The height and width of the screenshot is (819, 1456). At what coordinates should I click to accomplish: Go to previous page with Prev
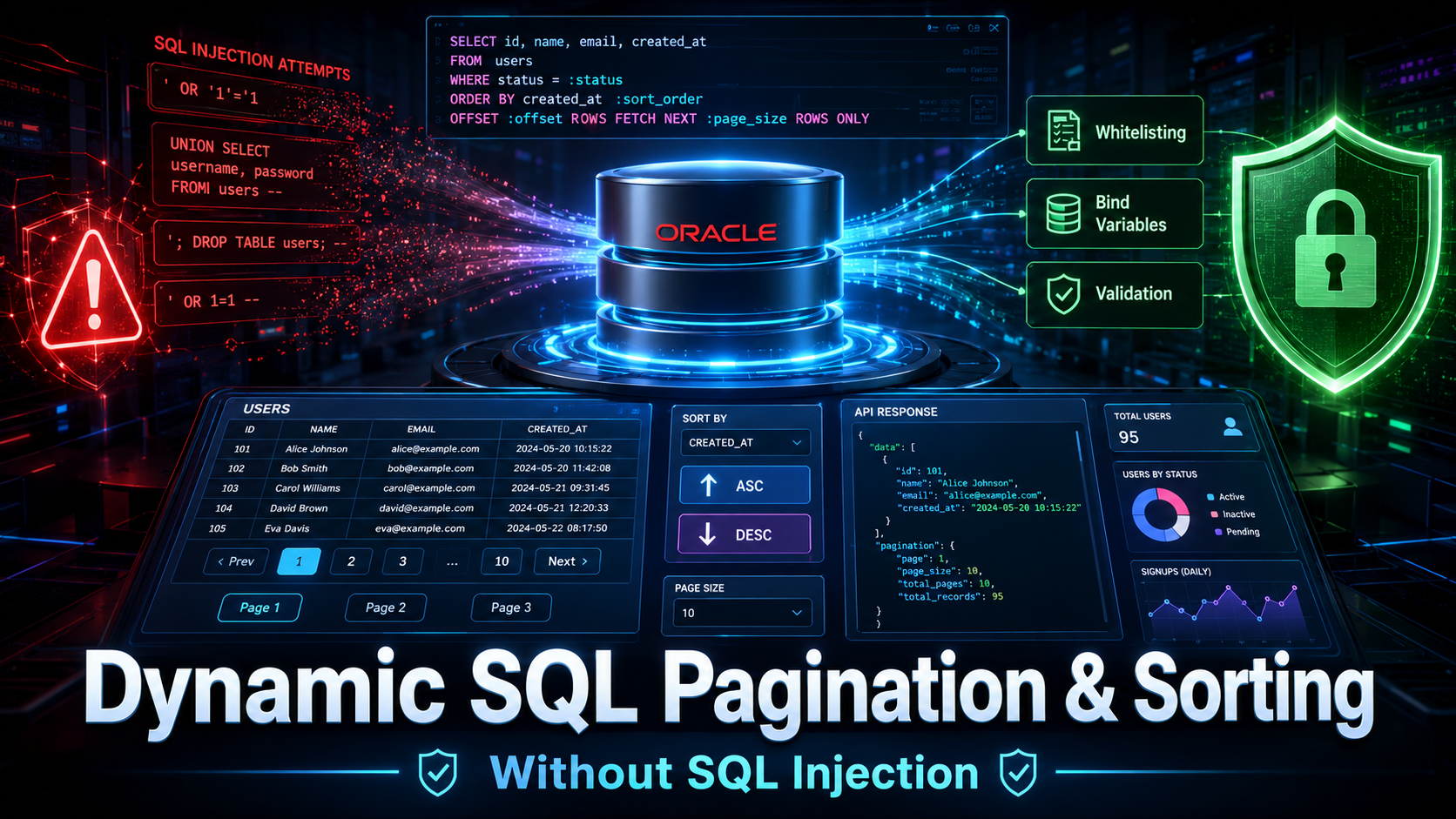click(236, 561)
